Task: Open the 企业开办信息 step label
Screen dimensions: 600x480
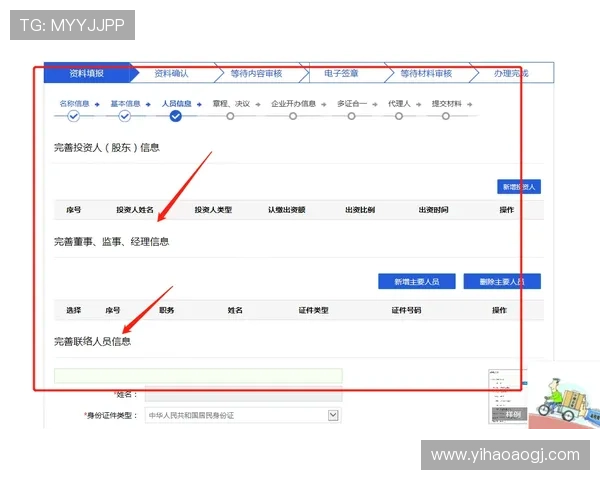Action: 293,104
